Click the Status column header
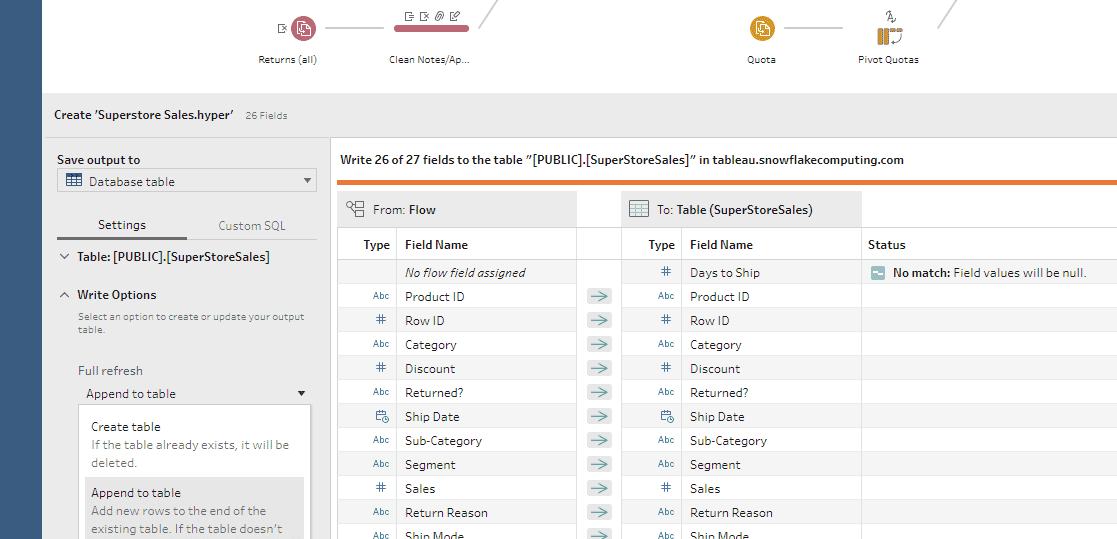 point(886,245)
